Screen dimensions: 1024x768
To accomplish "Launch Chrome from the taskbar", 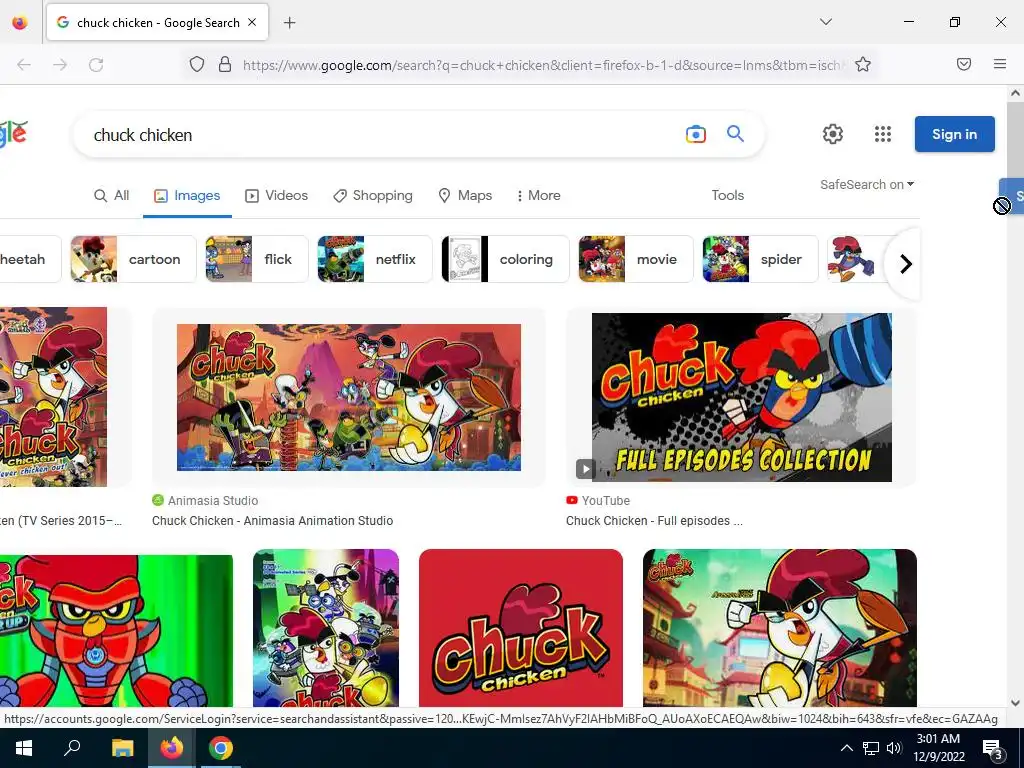I will pos(221,748).
